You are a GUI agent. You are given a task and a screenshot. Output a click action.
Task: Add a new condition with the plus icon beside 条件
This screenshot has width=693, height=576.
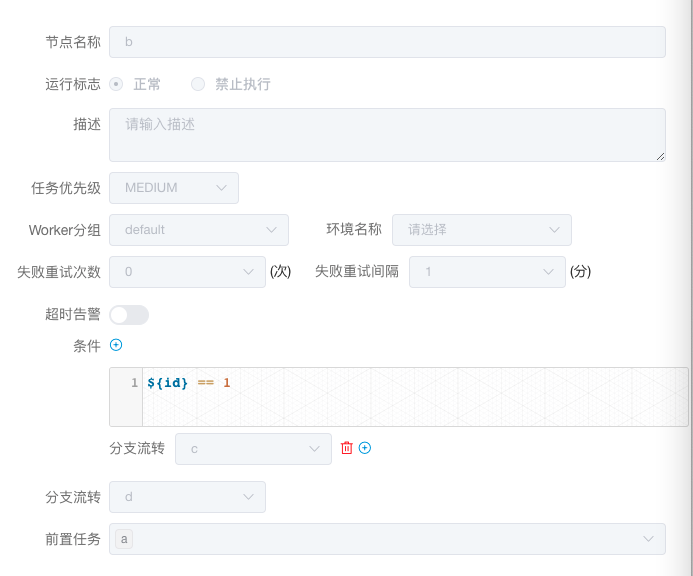(116, 345)
